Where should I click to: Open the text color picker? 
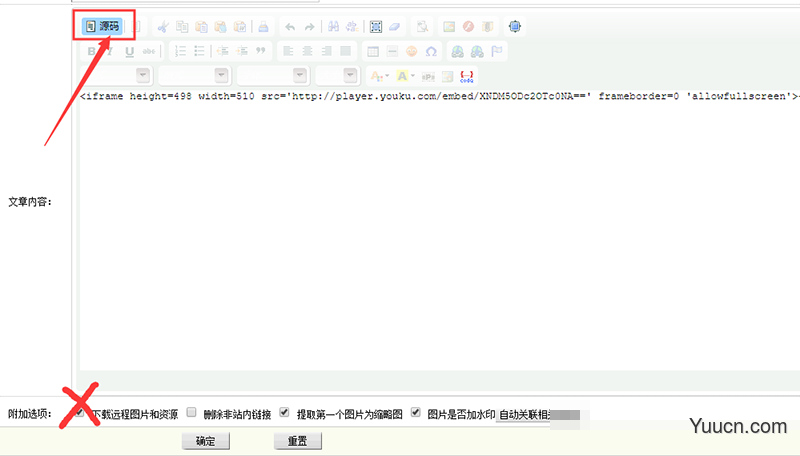[380, 76]
